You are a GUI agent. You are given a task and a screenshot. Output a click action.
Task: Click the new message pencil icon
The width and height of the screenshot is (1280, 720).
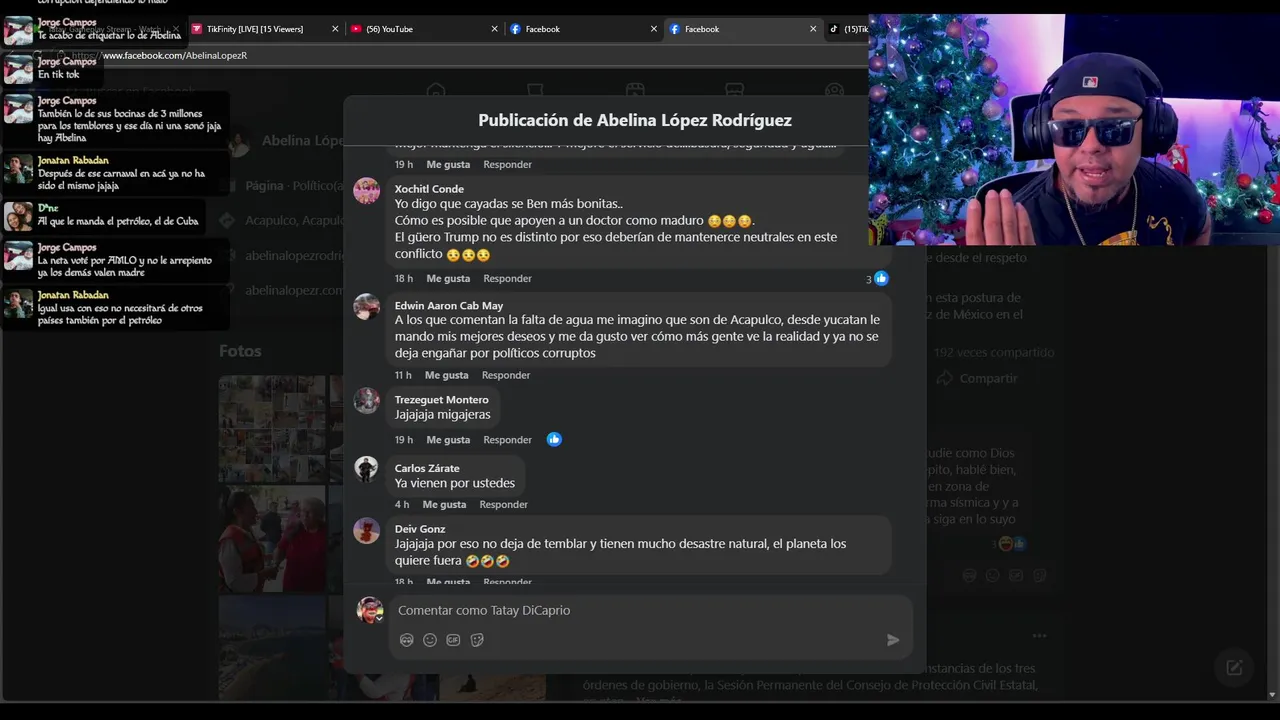[x=1234, y=667]
